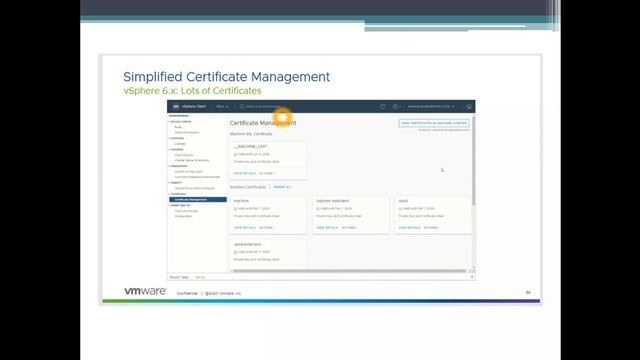Click the Solution Certificates section label
This screenshot has height=360, width=640.
(248, 187)
